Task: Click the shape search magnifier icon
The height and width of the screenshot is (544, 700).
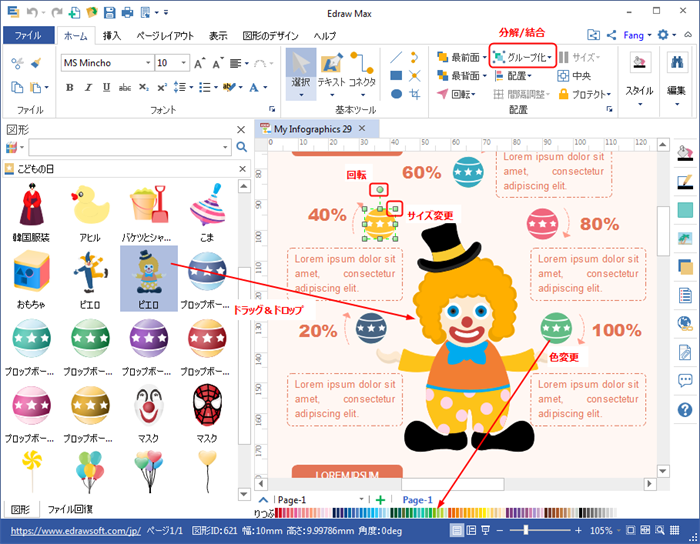Action: (241, 148)
